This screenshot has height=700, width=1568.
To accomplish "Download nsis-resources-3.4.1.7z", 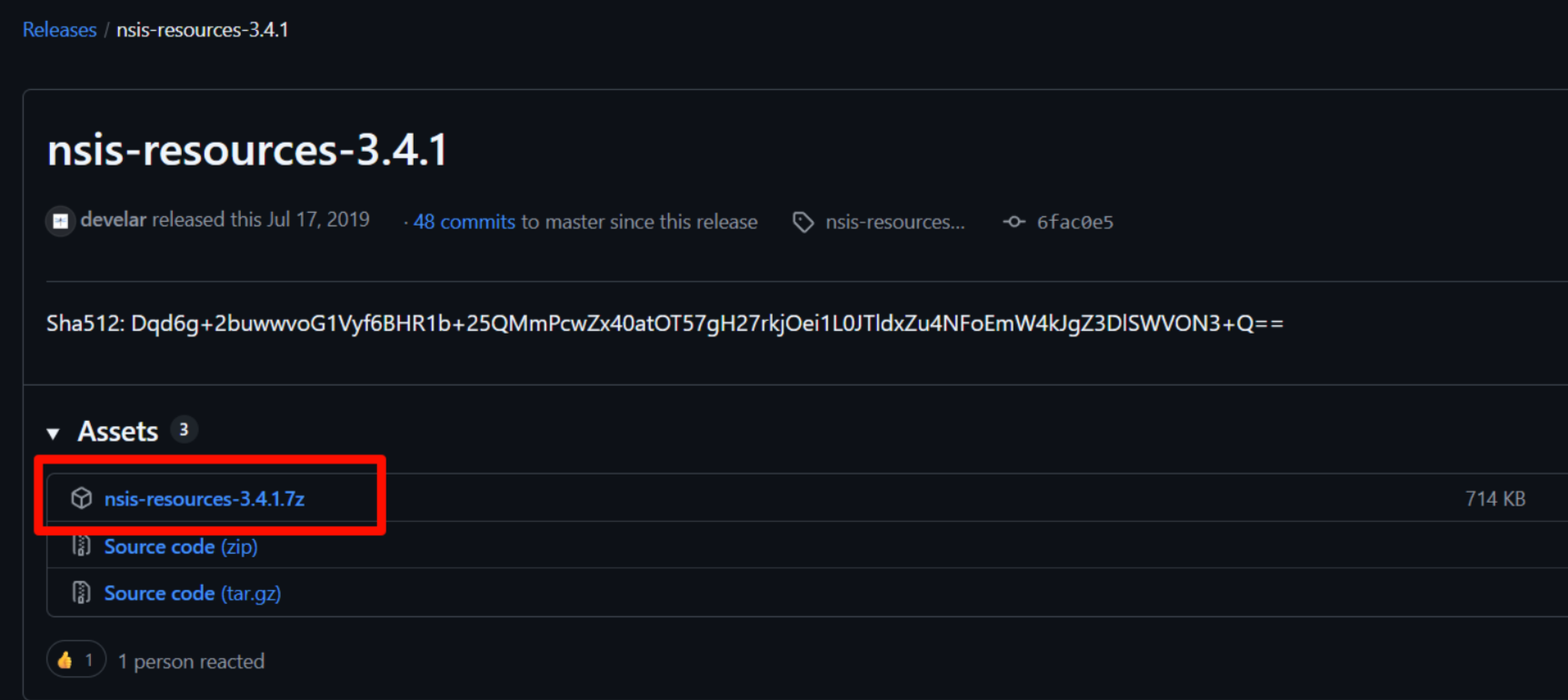I will pyautogui.click(x=204, y=498).
